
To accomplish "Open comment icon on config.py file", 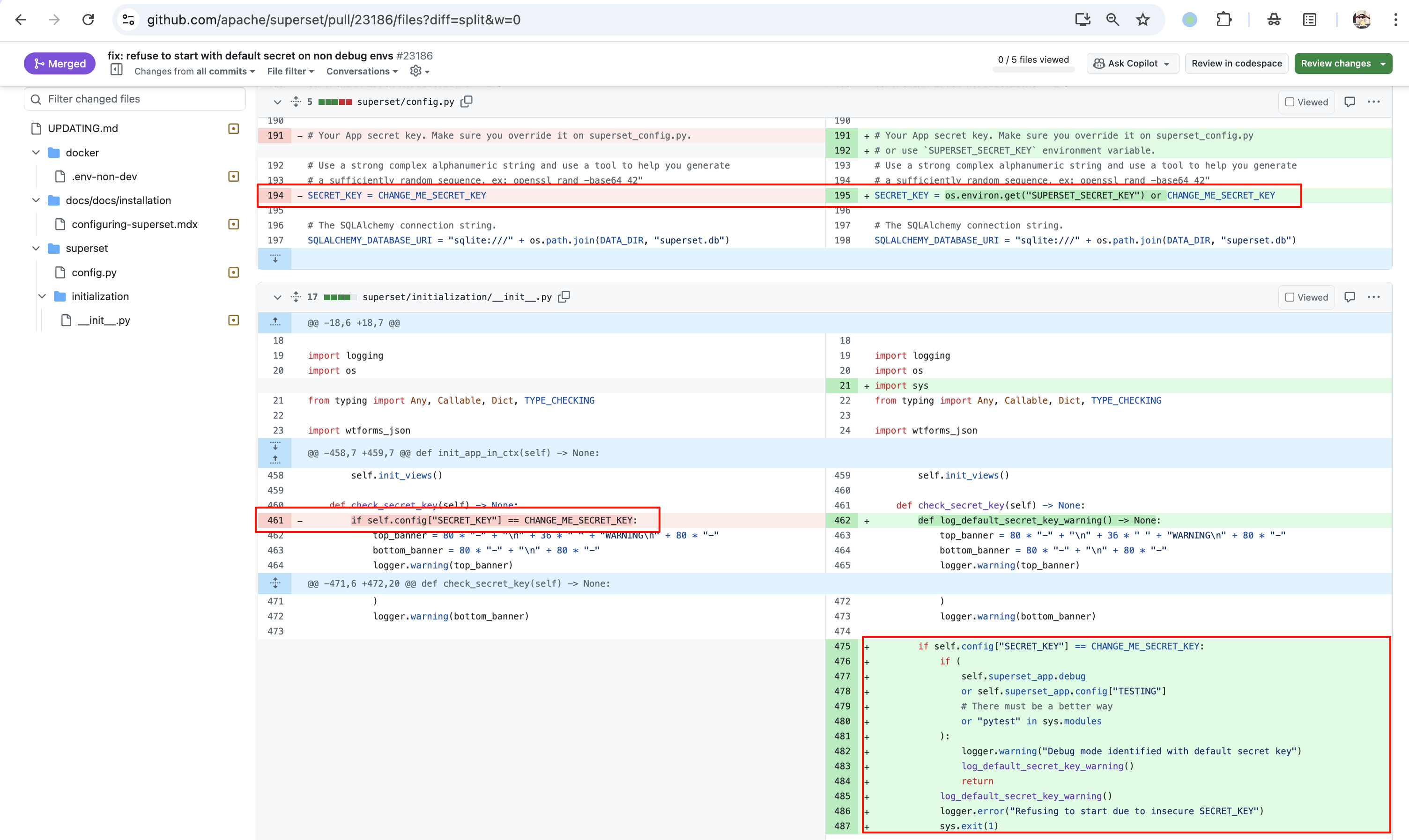I will point(1350,102).
